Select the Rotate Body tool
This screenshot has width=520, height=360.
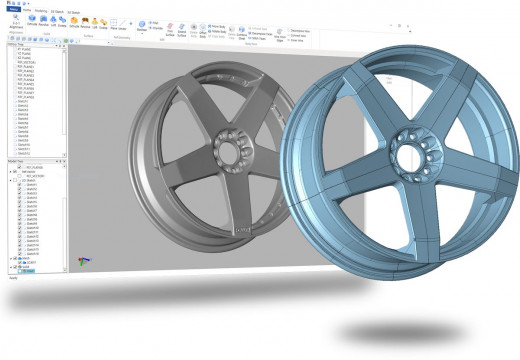point(217,31)
